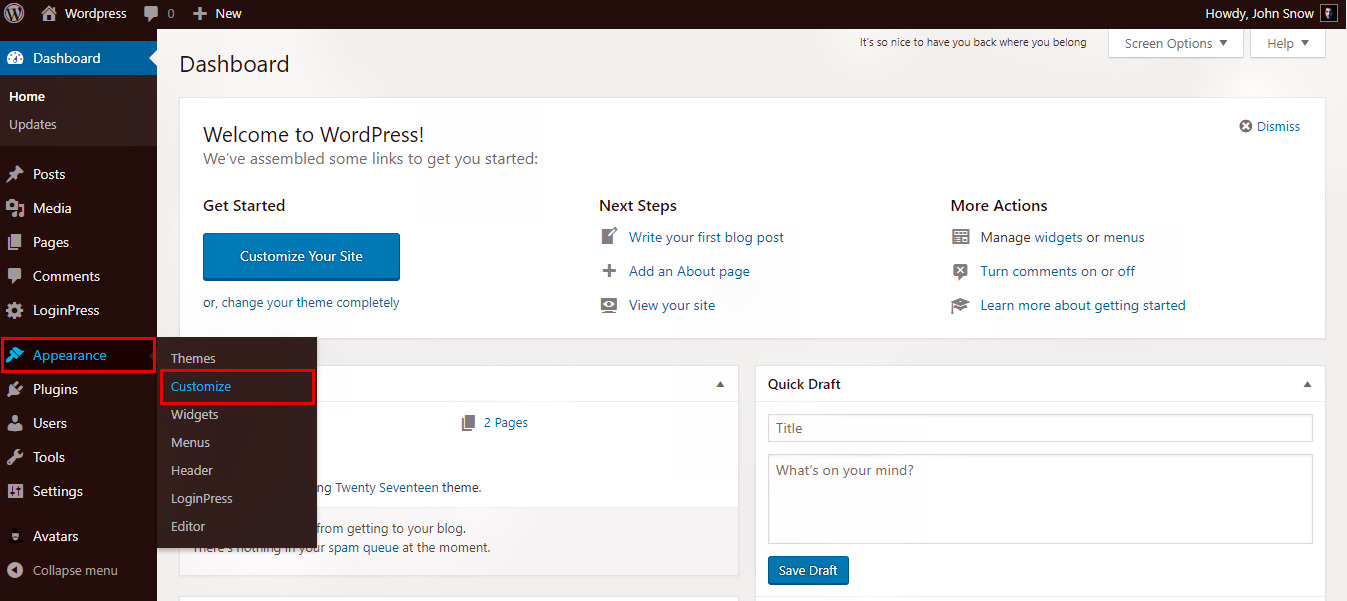Select the Dashboard gauge icon
The image size is (1347, 601).
[15, 58]
